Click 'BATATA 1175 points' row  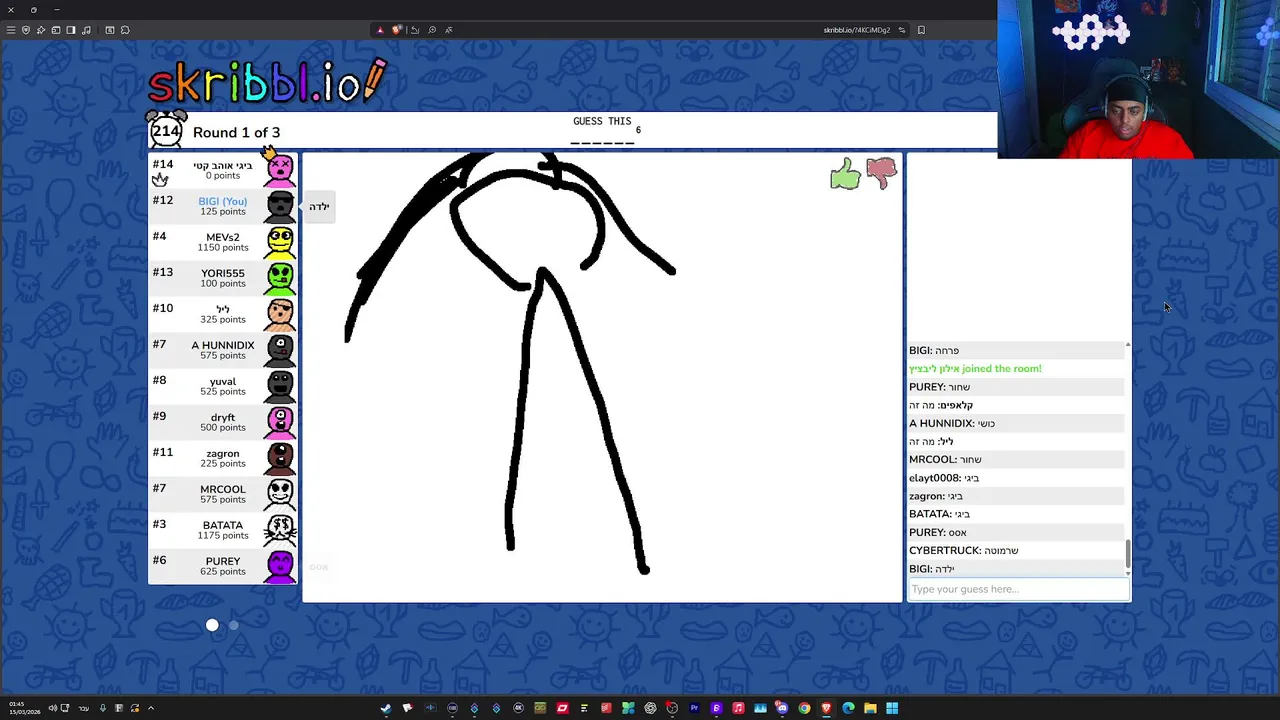tap(222, 529)
